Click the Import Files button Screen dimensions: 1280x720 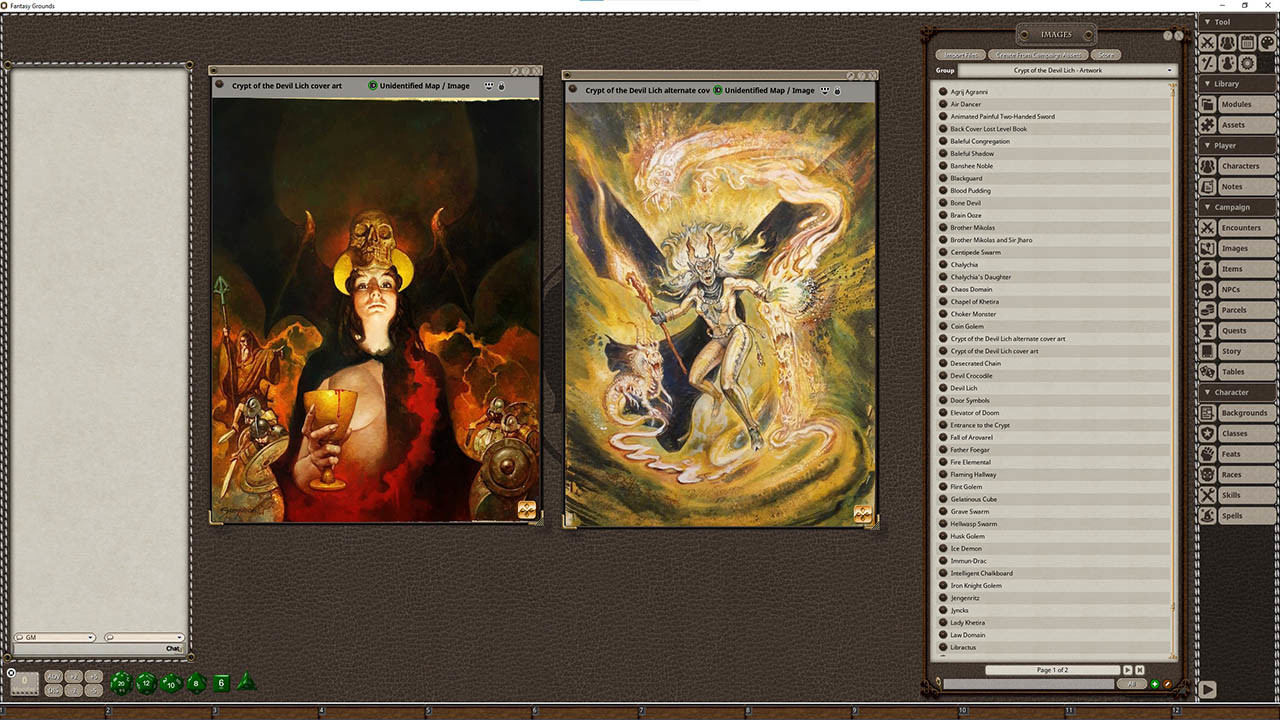click(x=961, y=55)
